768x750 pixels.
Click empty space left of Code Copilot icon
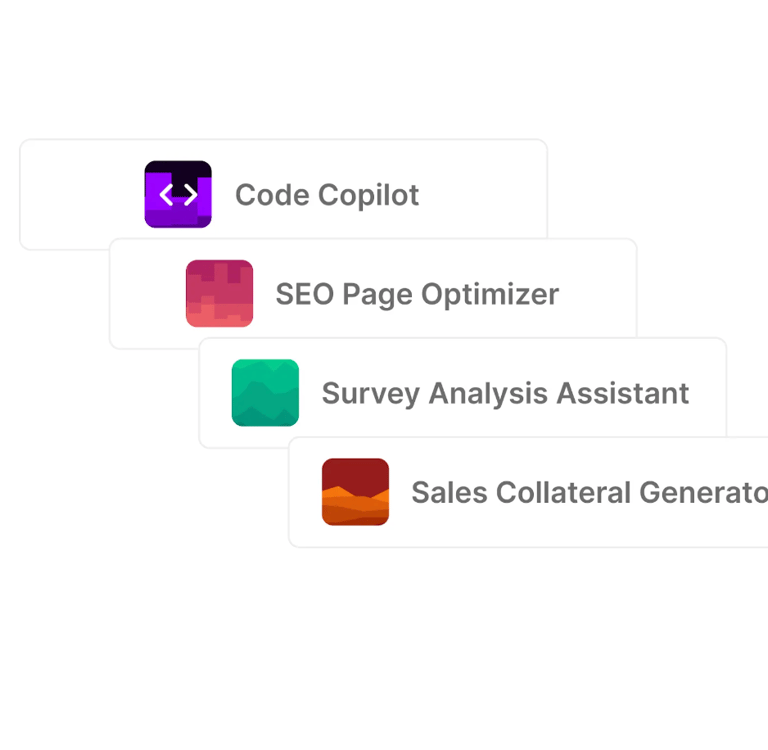pyautogui.click(x=82, y=195)
